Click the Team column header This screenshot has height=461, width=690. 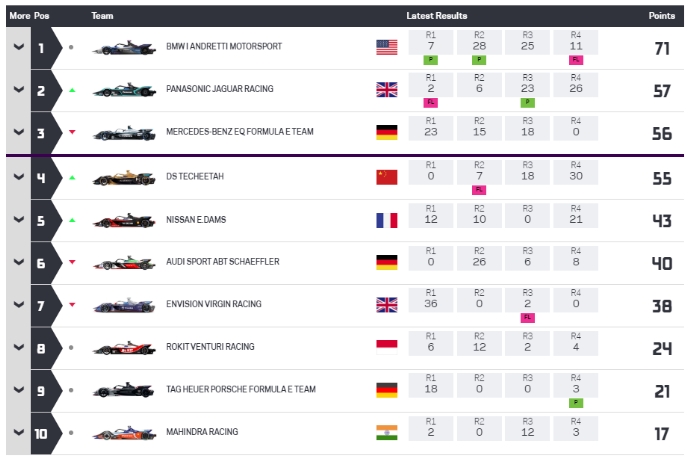(102, 16)
